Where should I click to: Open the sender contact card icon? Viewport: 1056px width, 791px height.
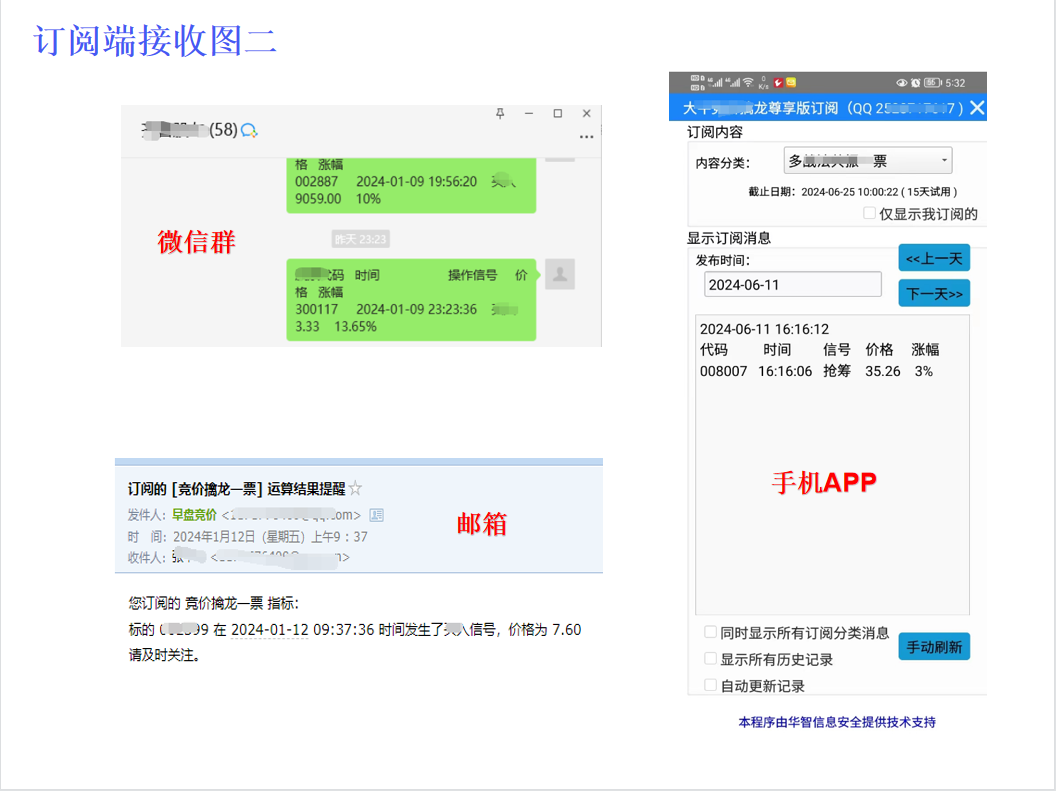pos(376,515)
